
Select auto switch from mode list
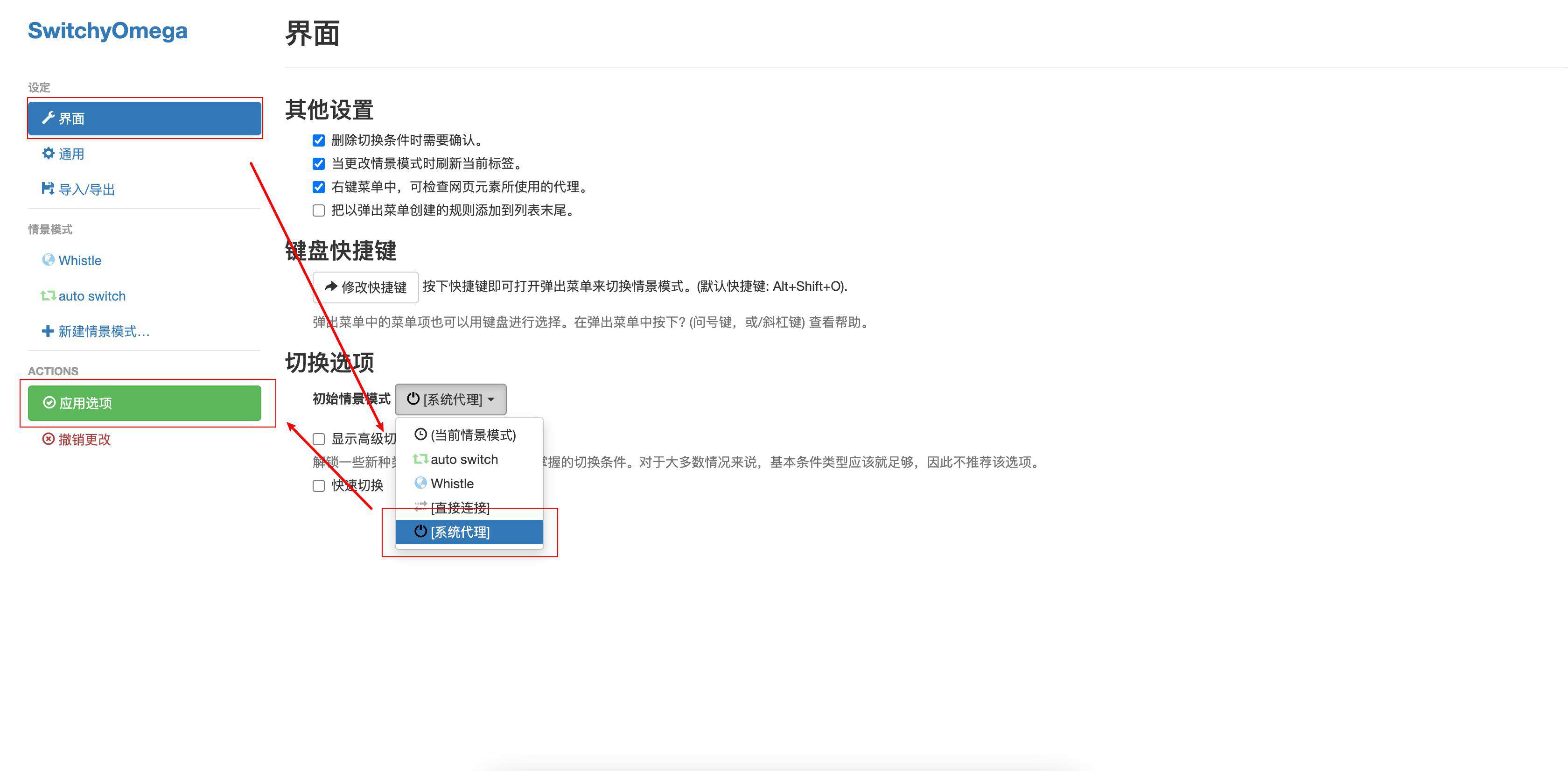coord(464,459)
